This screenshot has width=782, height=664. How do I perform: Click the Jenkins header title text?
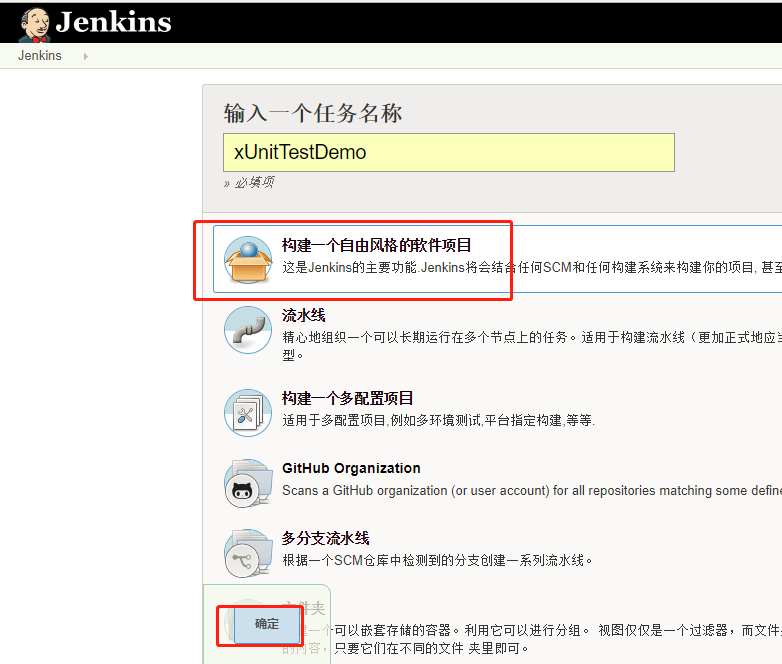pos(113,22)
